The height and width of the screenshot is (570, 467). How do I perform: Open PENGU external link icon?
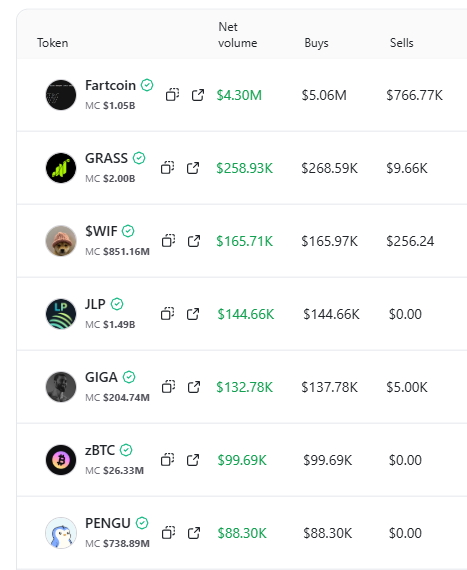[194, 533]
